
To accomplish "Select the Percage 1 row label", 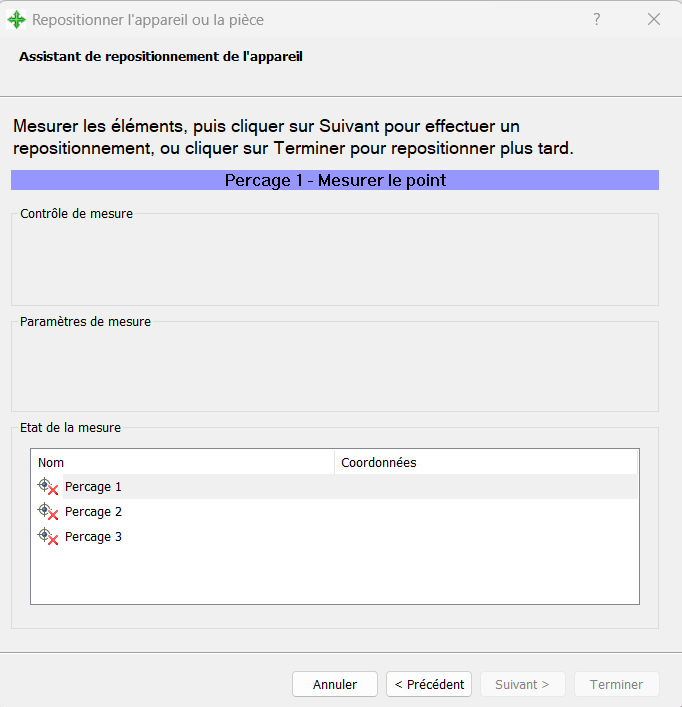I will pyautogui.click(x=93, y=487).
